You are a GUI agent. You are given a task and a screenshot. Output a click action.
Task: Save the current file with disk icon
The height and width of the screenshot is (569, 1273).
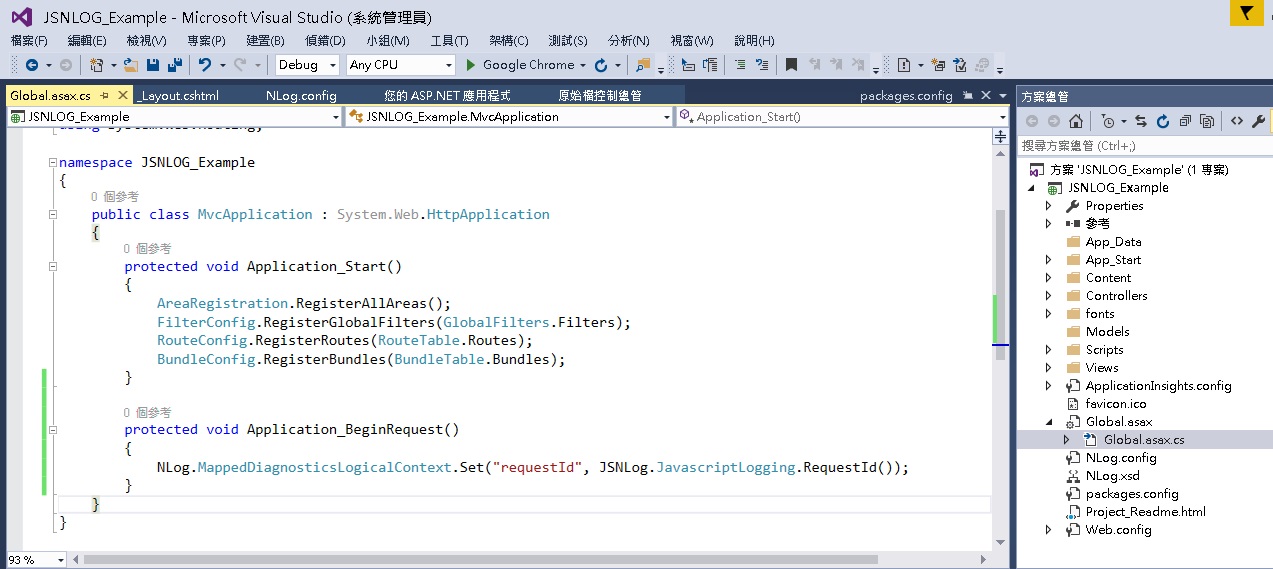(x=153, y=65)
